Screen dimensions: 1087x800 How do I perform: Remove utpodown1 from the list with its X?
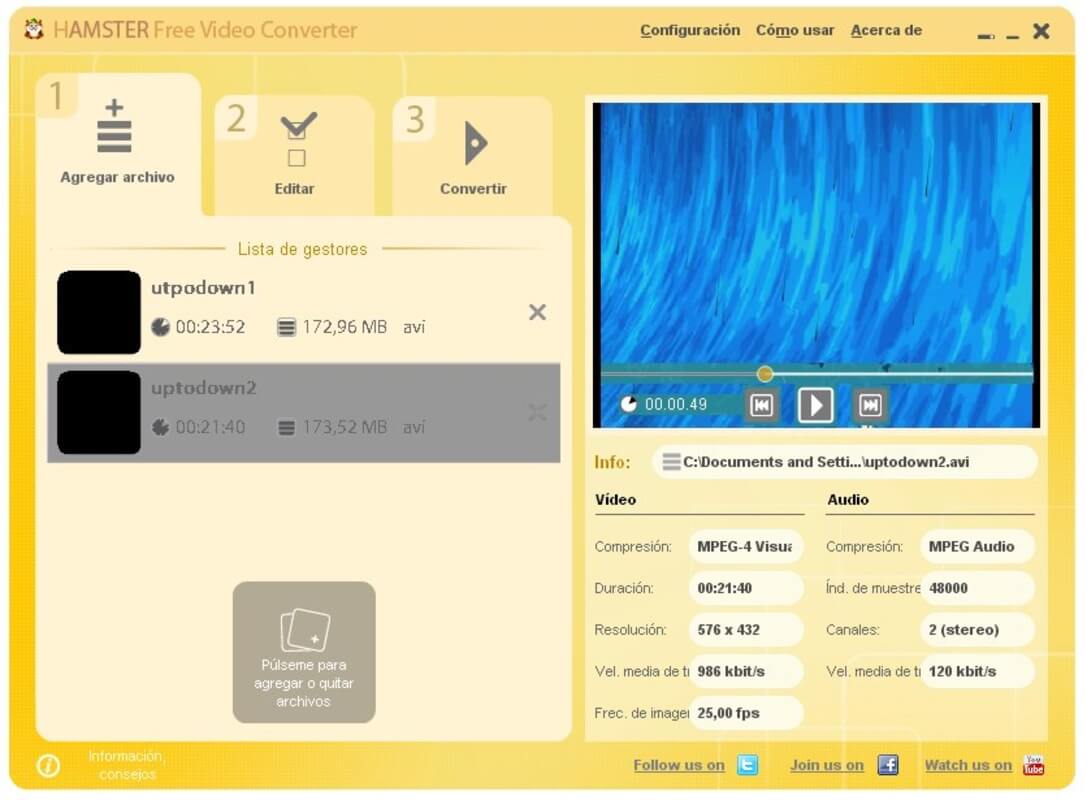(x=537, y=312)
